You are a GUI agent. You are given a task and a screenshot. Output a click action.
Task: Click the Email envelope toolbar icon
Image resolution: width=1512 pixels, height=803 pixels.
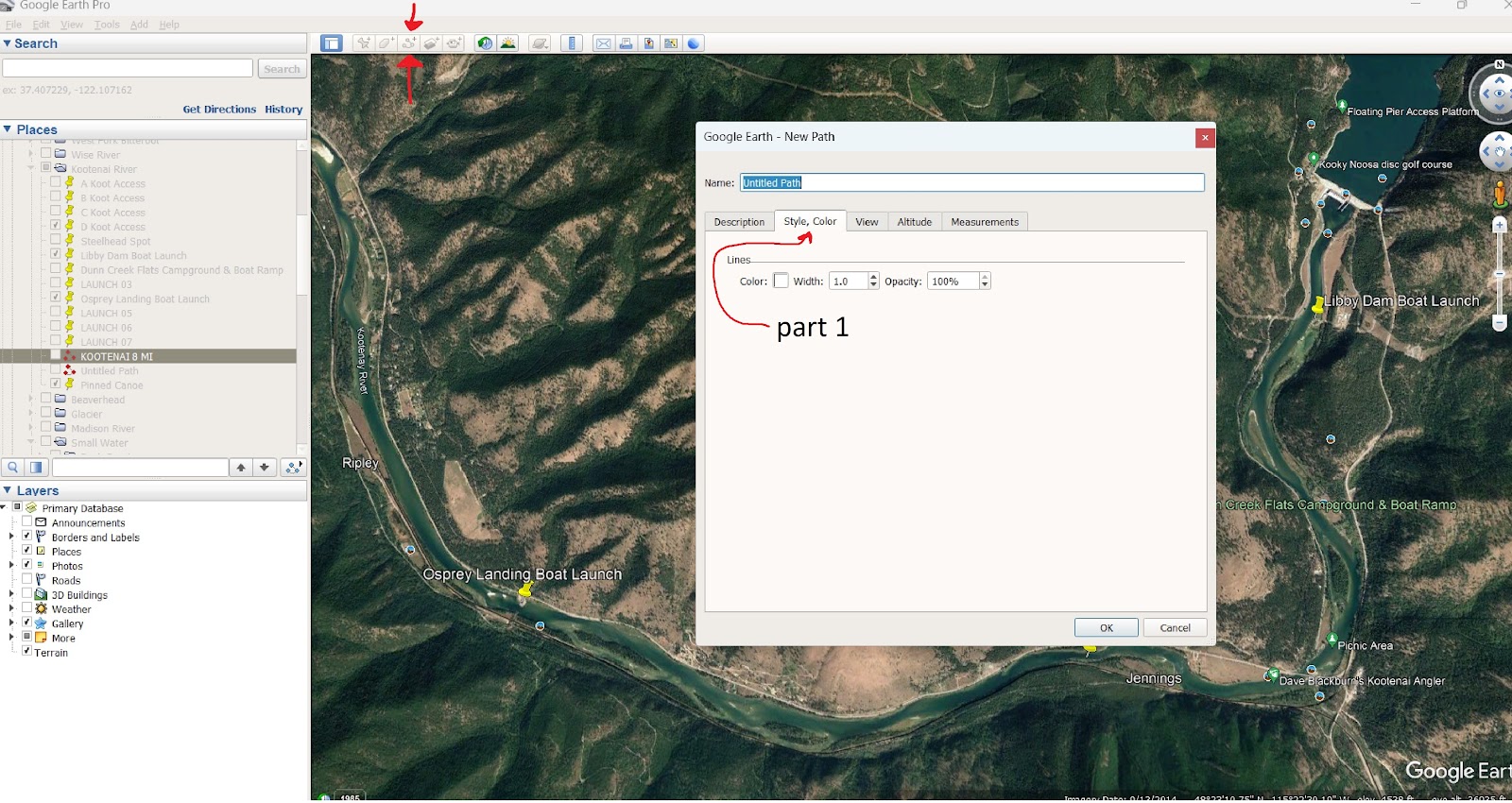(x=603, y=43)
